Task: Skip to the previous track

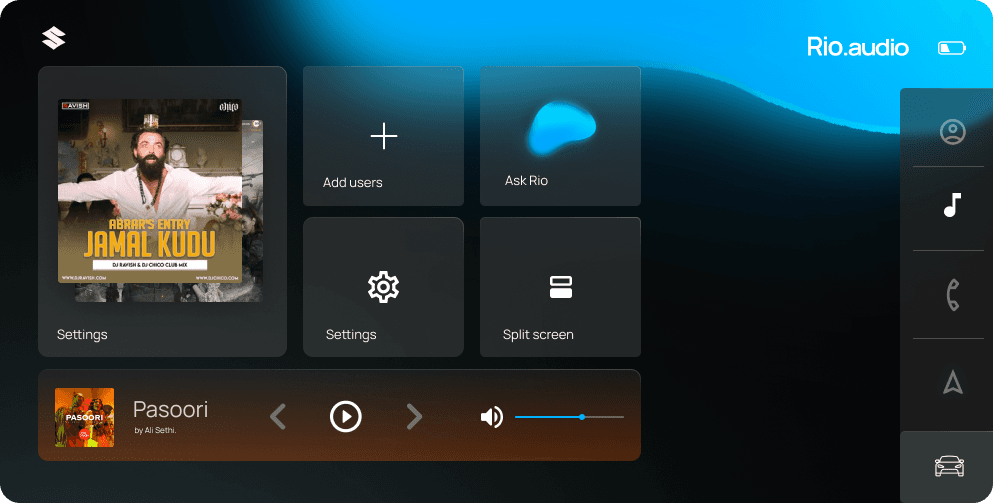Action: [x=278, y=417]
